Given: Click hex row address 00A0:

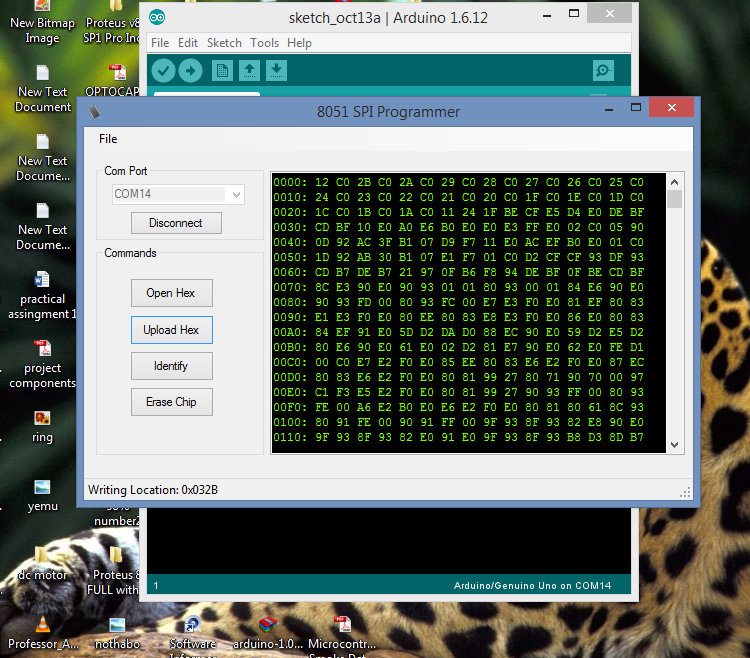Looking at the screenshot, I should click(x=290, y=332).
